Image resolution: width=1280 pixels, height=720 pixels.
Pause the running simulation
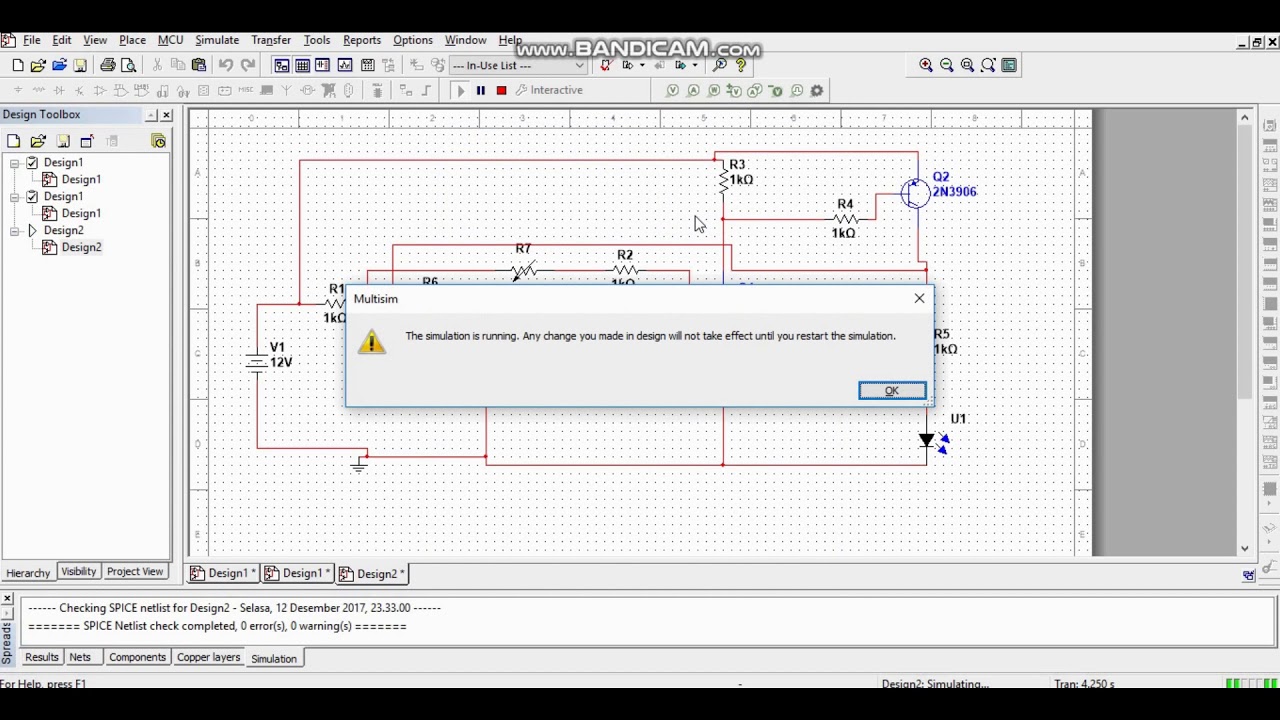480,90
